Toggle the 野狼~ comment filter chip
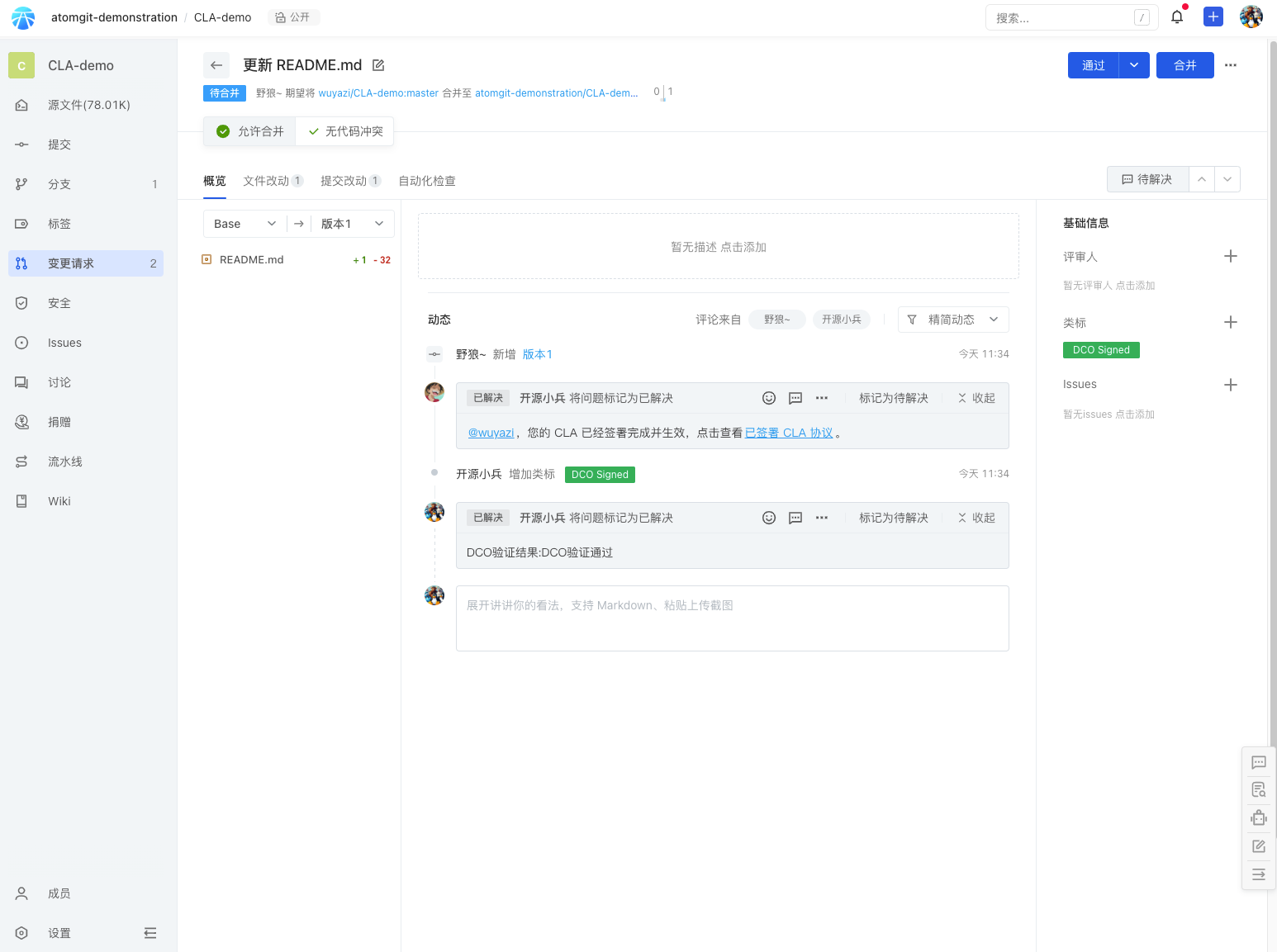The height and width of the screenshot is (952, 1277). pos(776,320)
